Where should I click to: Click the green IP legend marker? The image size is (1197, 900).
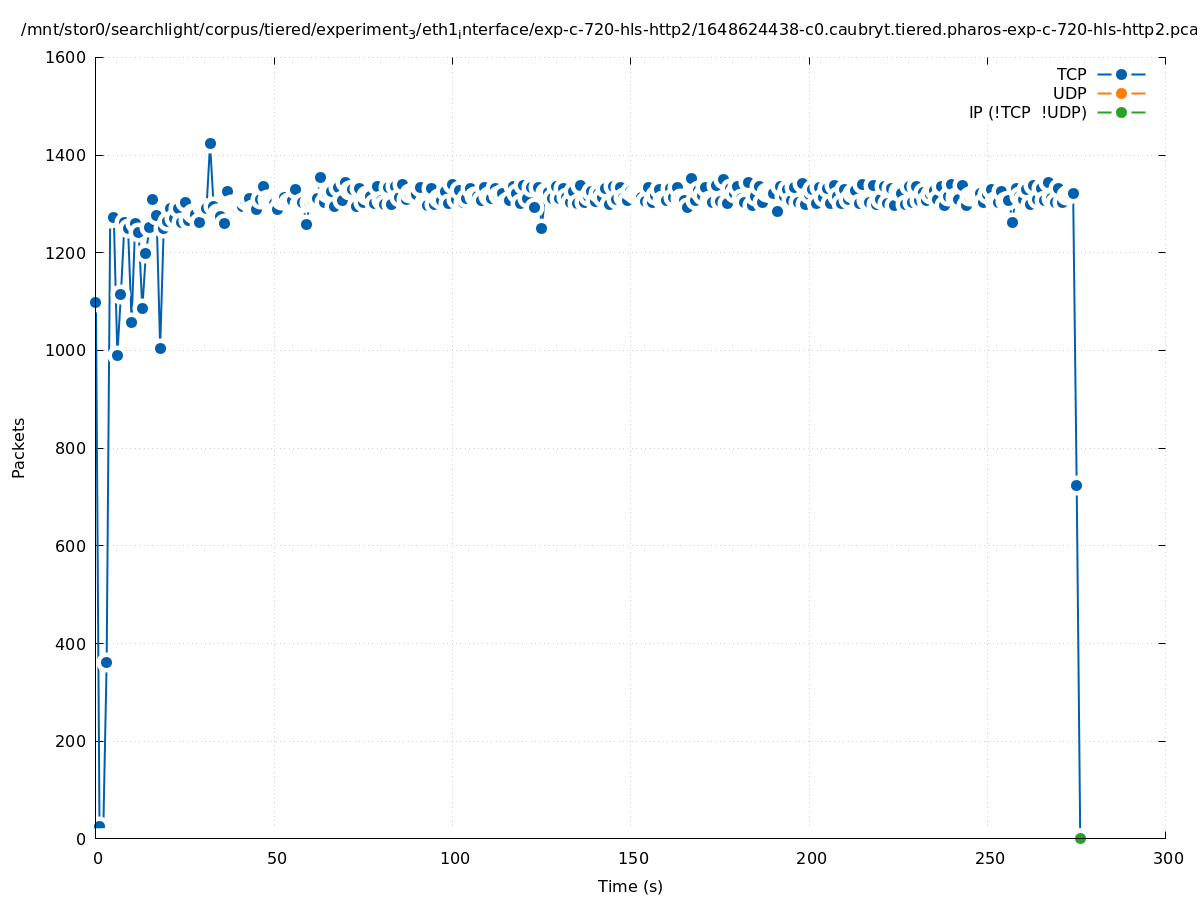coord(1121,112)
